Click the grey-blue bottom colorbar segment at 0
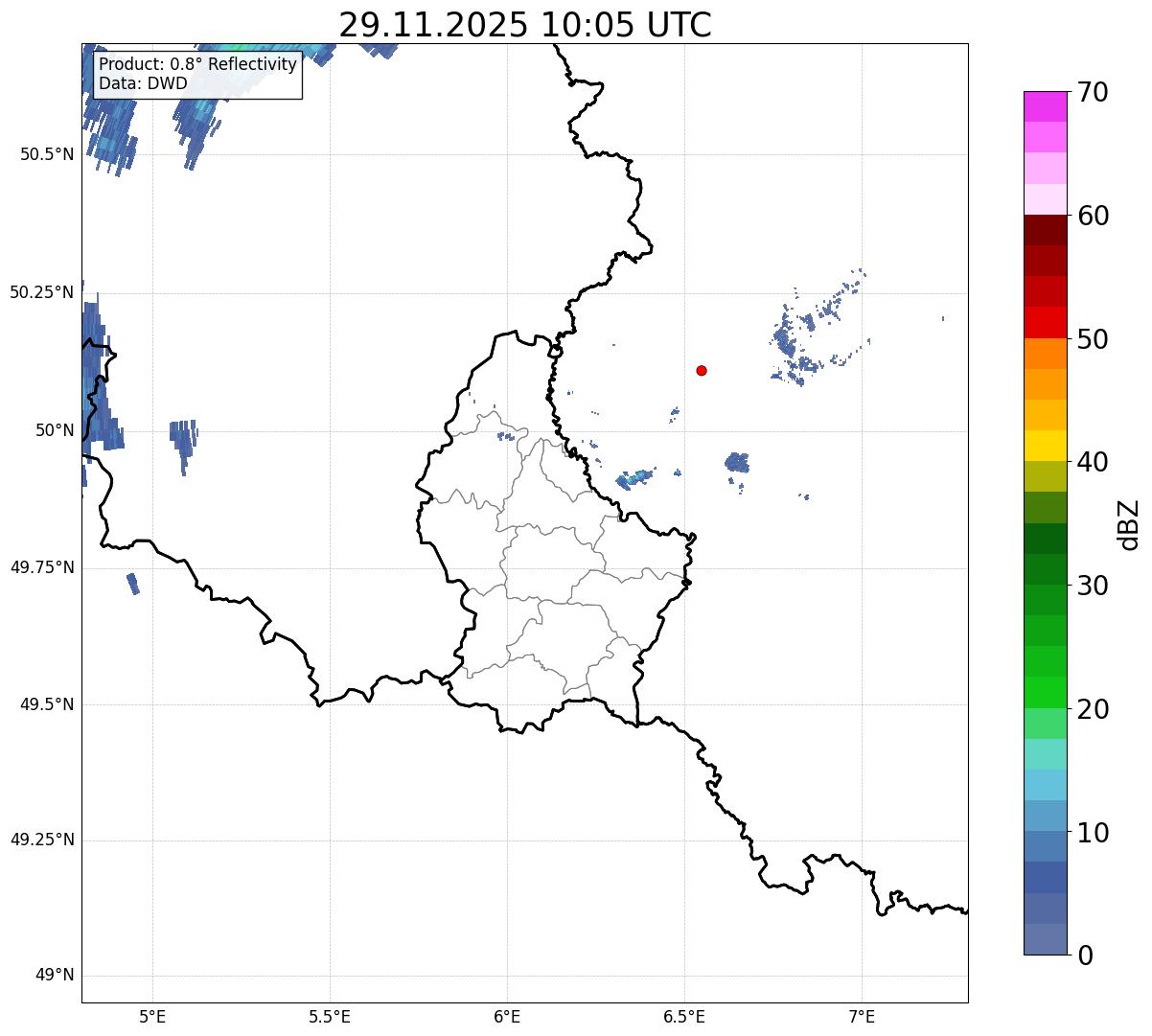Image resolution: width=1152 pixels, height=1036 pixels. point(1046,939)
